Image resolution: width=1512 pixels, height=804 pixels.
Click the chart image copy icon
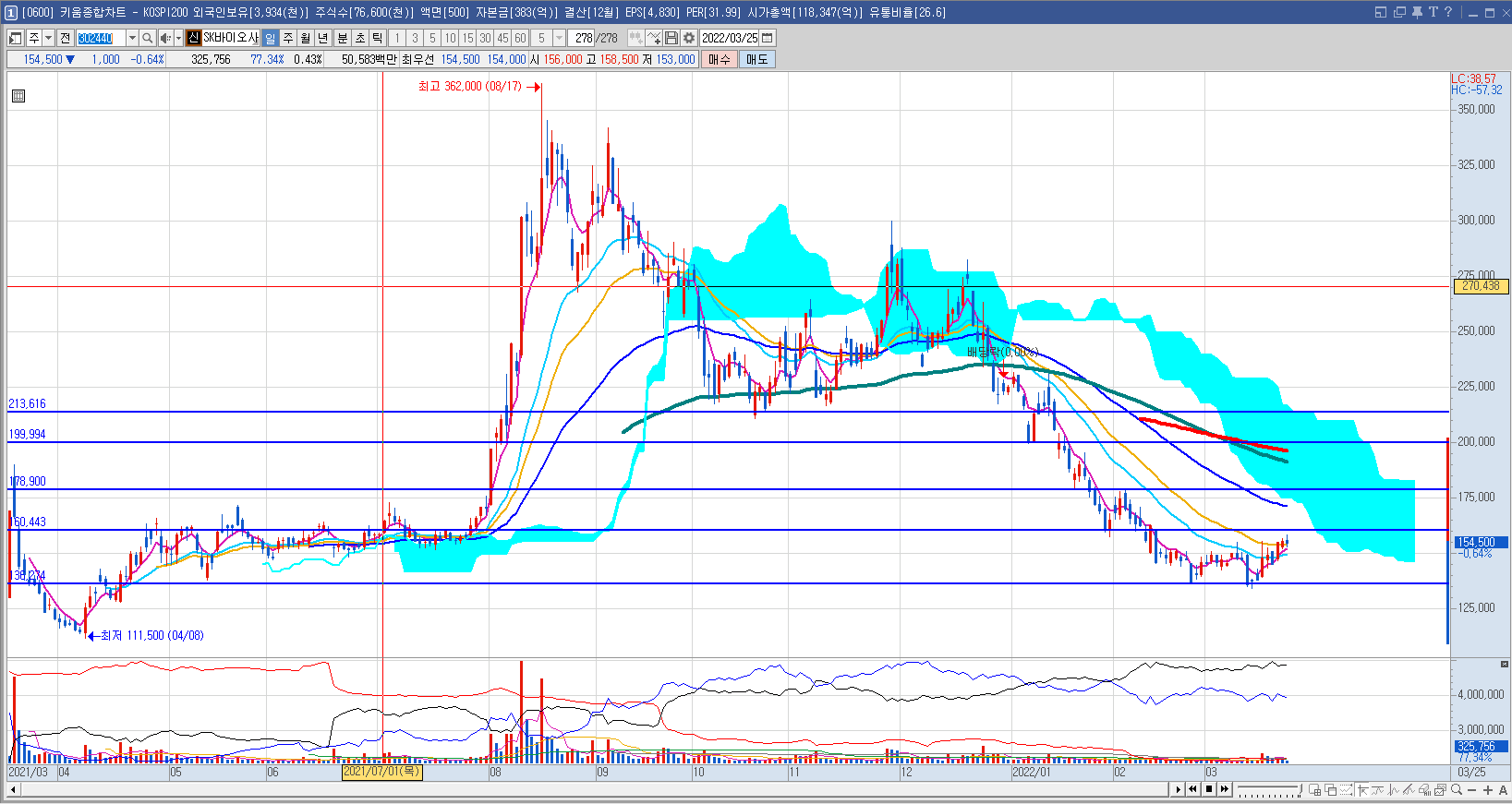click(1440, 789)
